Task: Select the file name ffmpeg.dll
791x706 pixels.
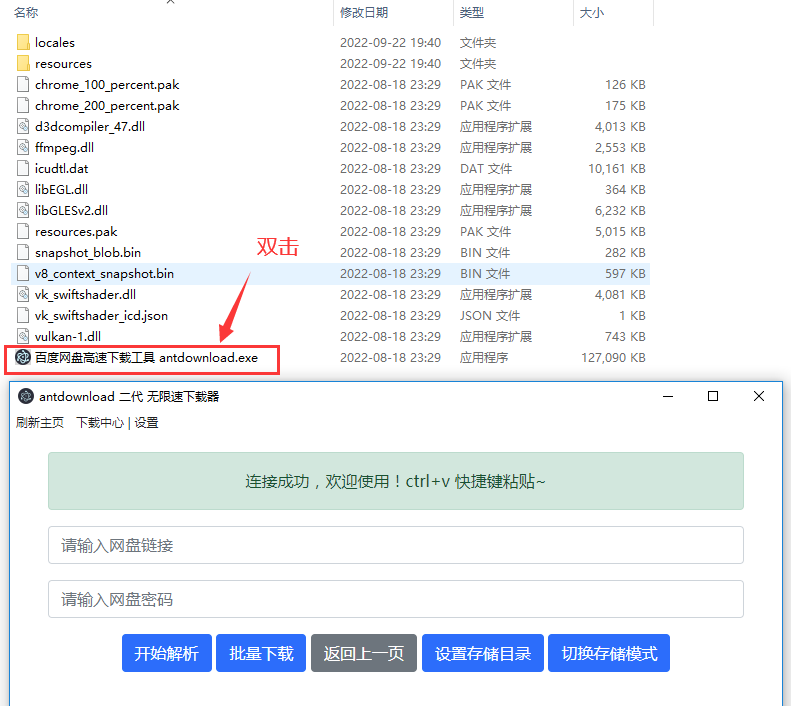Action: click(x=65, y=147)
